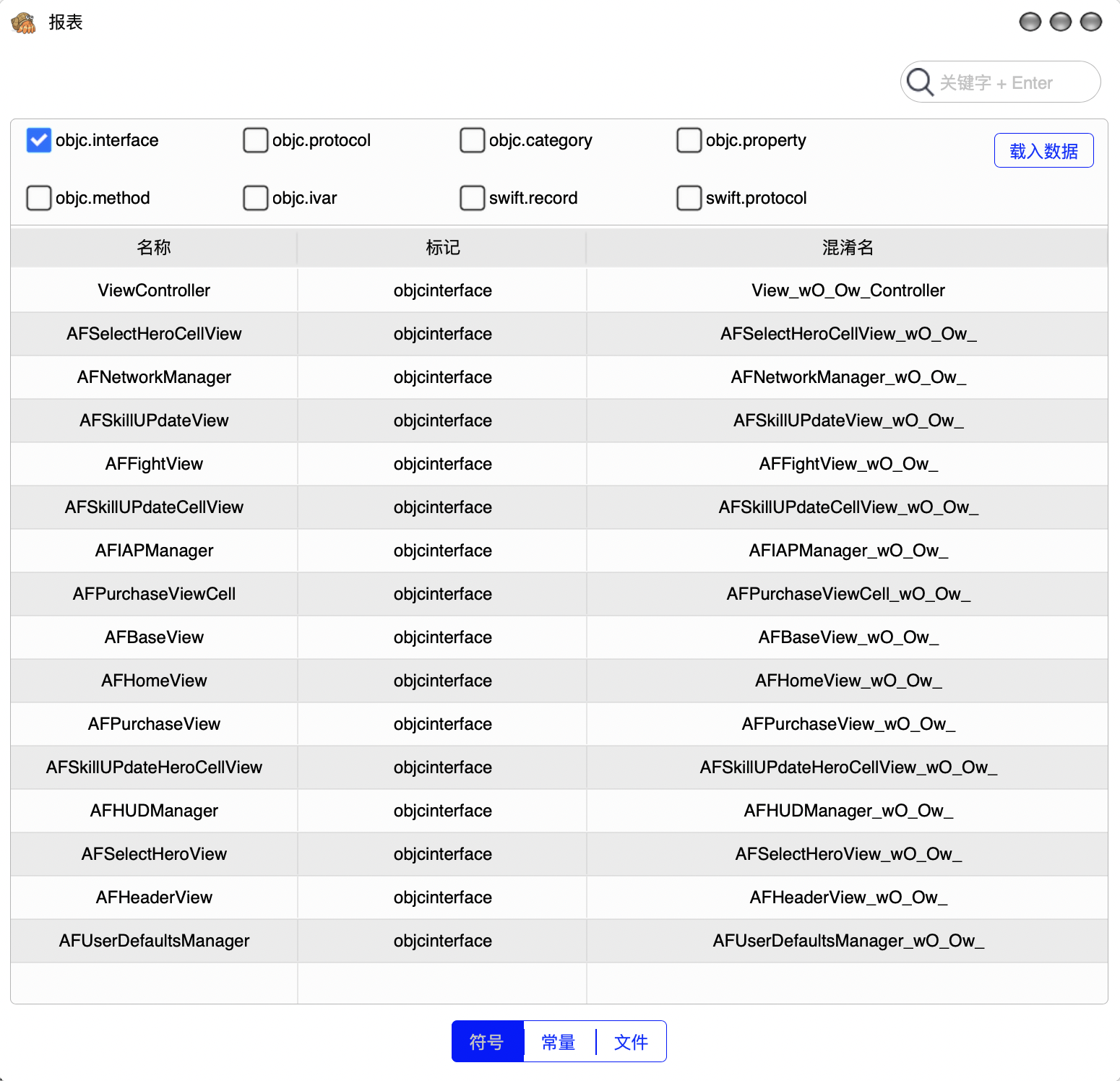Sort by the 标记 column header
This screenshot has height=1081, width=1120.
pyautogui.click(x=442, y=247)
